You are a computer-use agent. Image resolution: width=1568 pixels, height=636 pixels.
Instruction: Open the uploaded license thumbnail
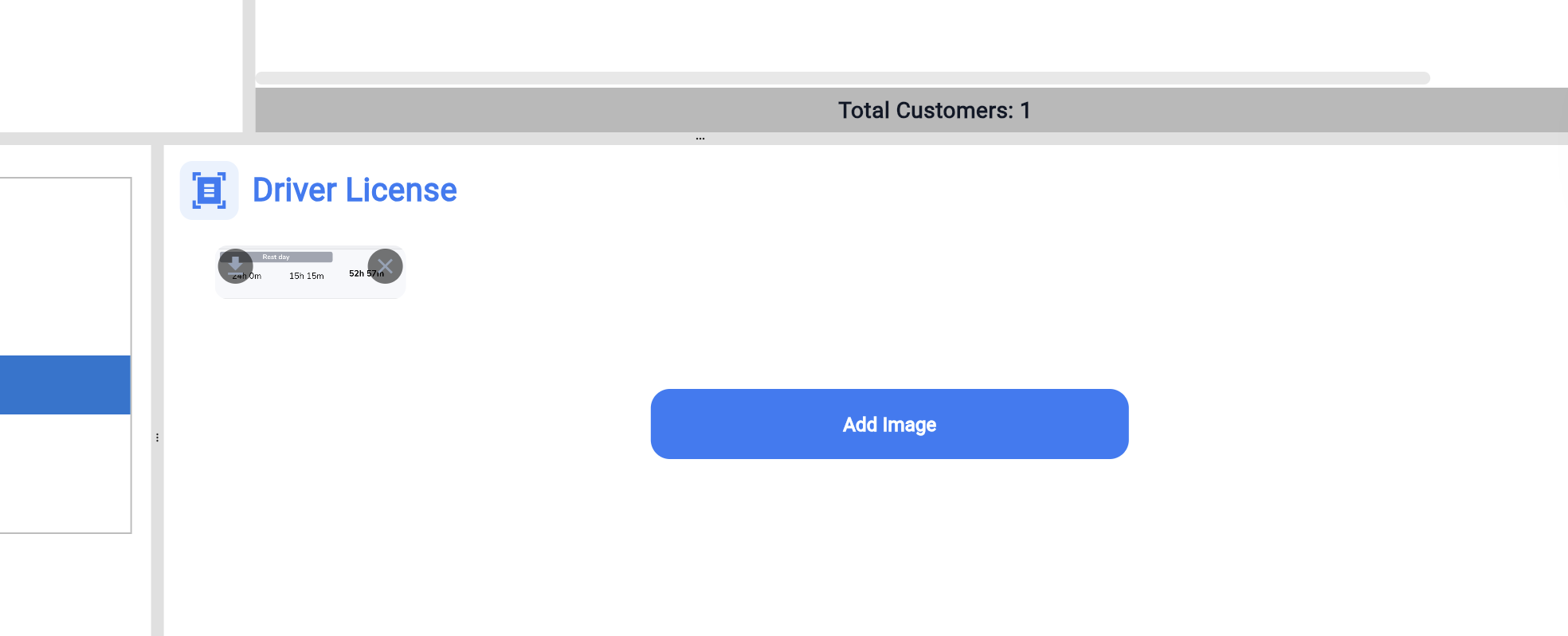pyautogui.click(x=311, y=285)
